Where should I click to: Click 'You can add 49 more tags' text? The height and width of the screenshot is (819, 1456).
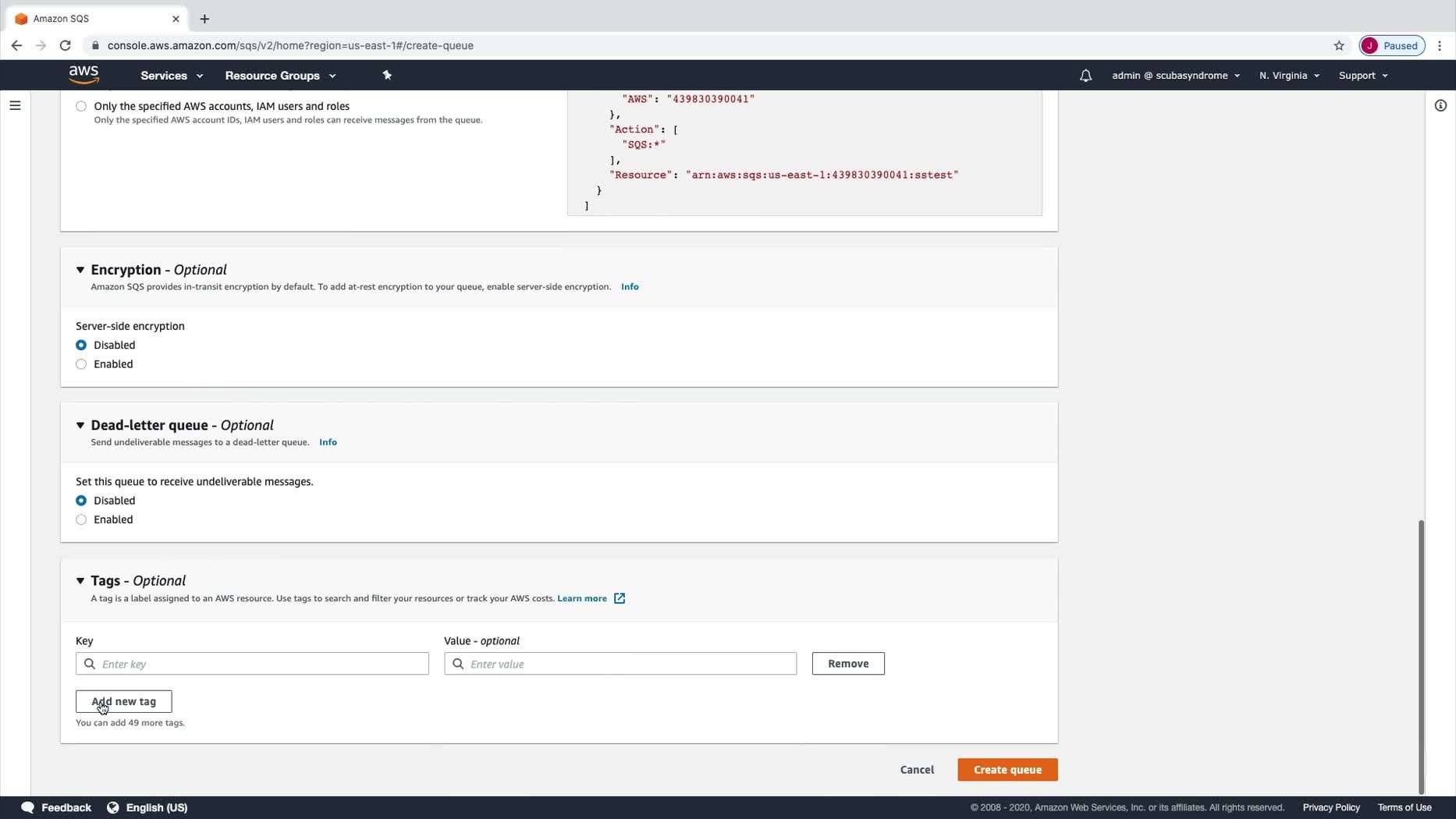[130, 723]
